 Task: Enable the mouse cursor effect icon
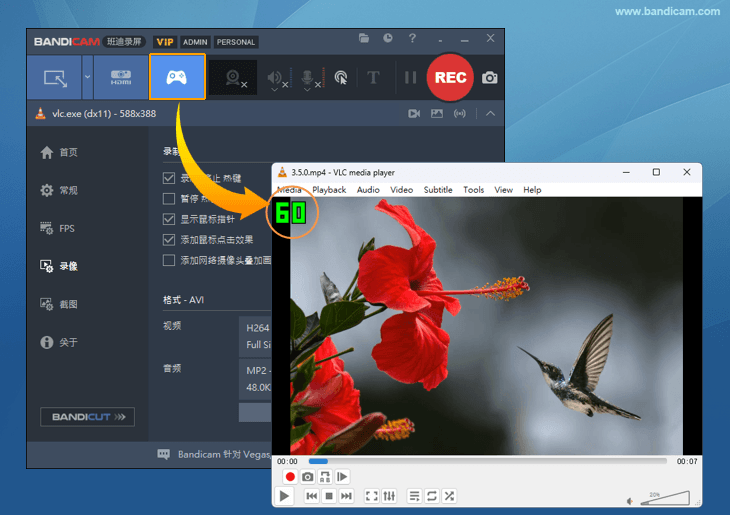click(340, 78)
